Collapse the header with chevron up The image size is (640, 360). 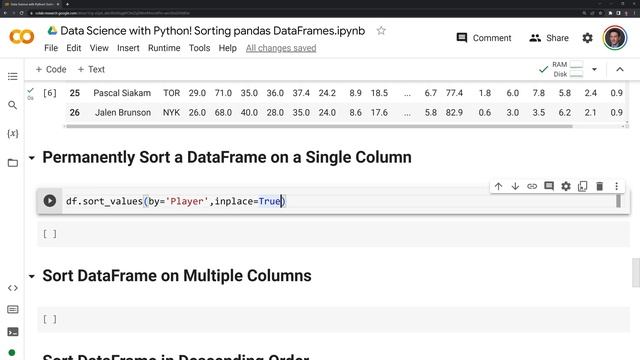point(620,69)
